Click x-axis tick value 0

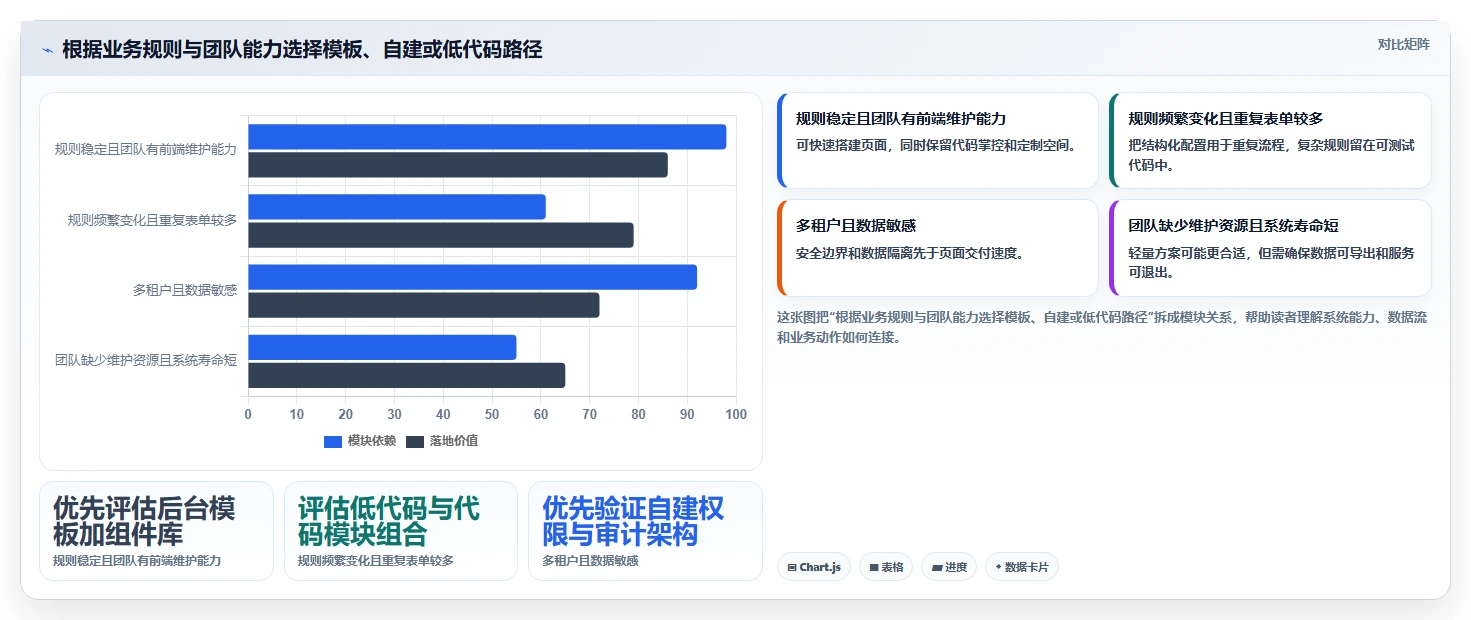248,414
